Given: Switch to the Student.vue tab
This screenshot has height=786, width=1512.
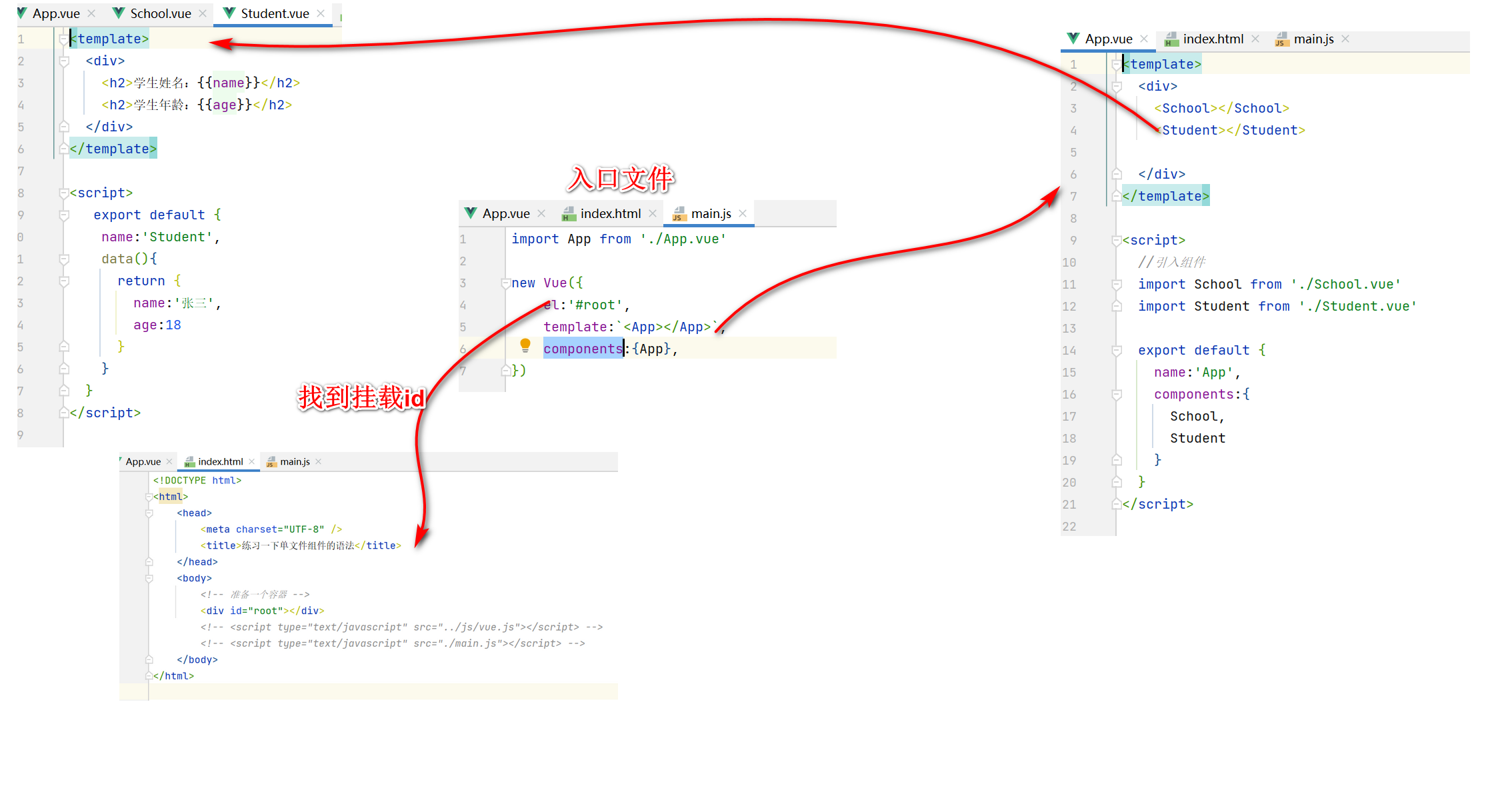Looking at the screenshot, I should [274, 13].
